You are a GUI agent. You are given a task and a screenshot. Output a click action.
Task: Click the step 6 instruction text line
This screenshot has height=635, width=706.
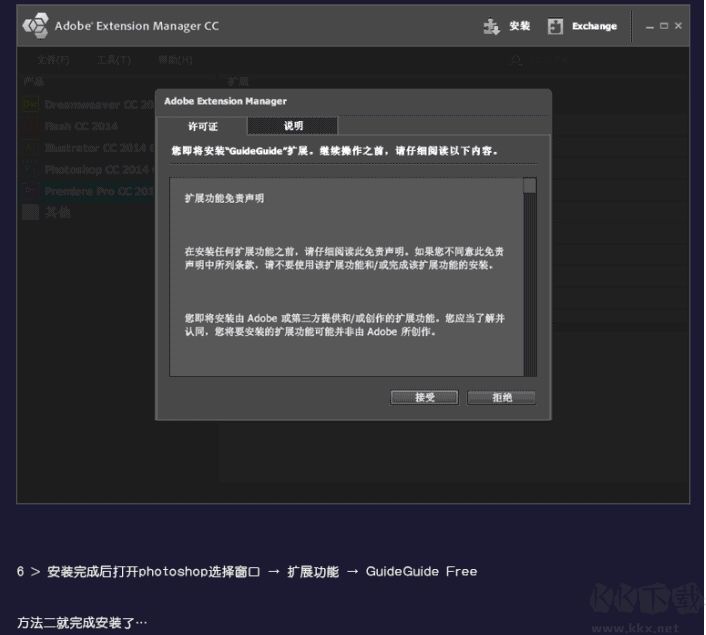247,572
